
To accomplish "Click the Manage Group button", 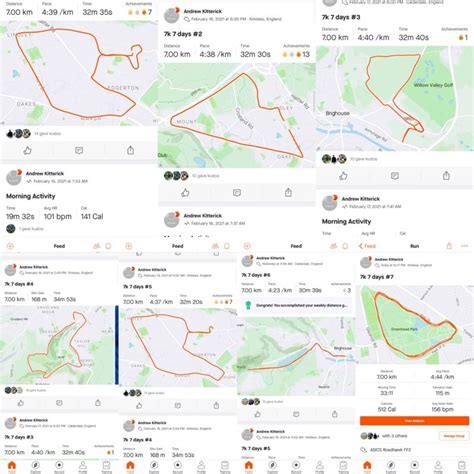I will point(454,436).
